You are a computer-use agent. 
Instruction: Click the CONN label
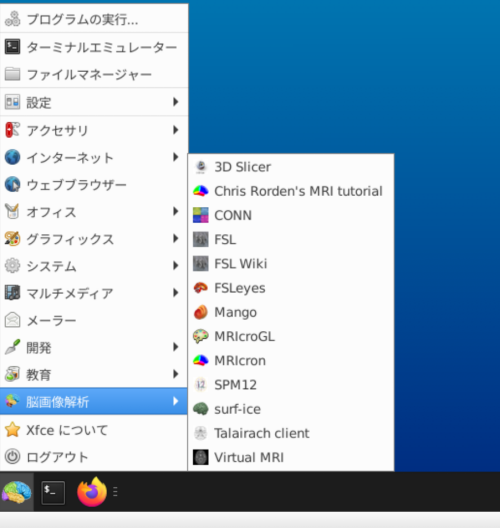[x=233, y=215]
